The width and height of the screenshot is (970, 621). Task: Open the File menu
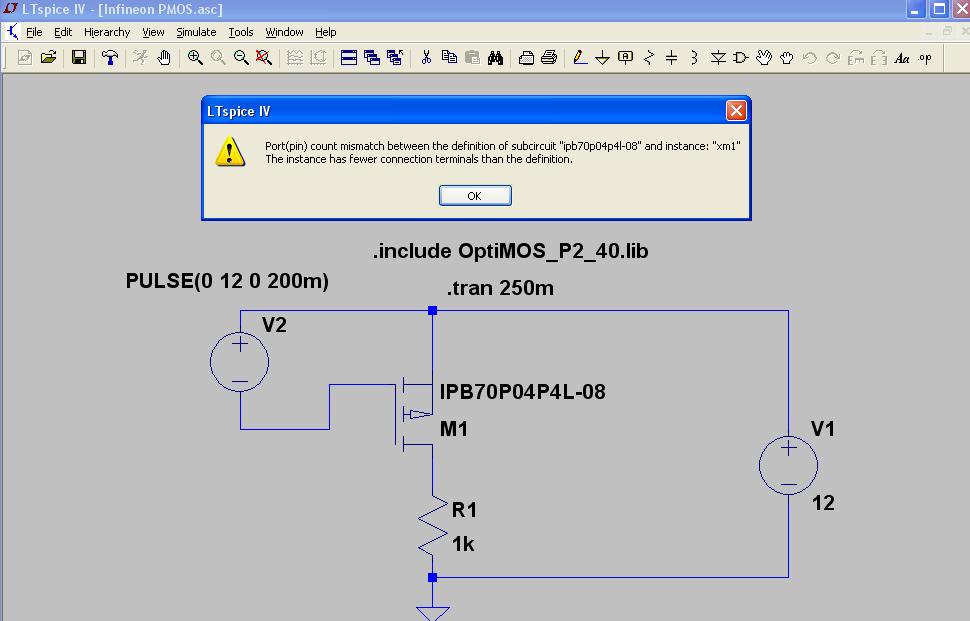[34, 32]
